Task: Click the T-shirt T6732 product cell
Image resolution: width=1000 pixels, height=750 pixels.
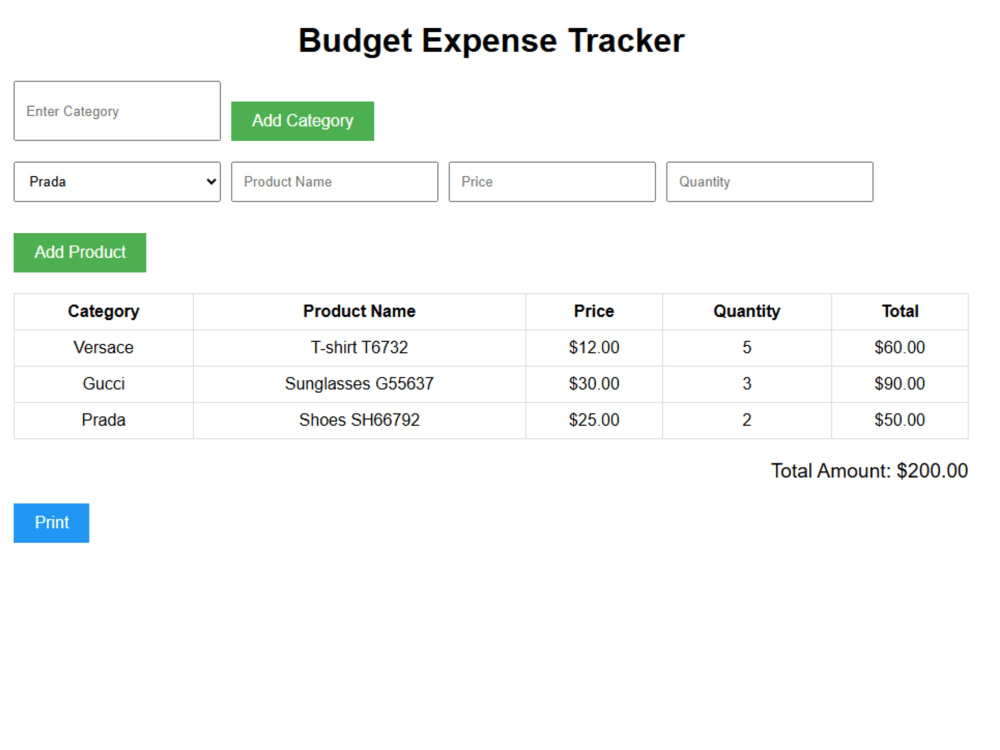Action: click(360, 348)
